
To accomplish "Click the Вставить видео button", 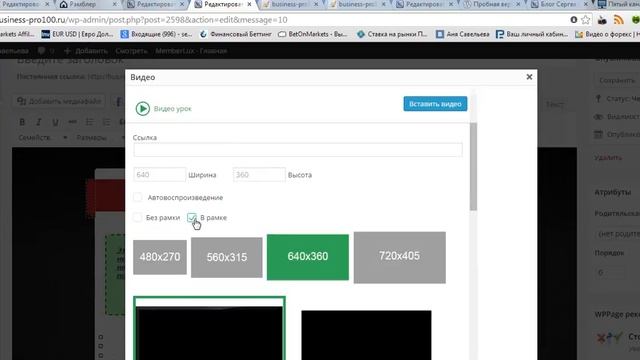I will pos(435,104).
